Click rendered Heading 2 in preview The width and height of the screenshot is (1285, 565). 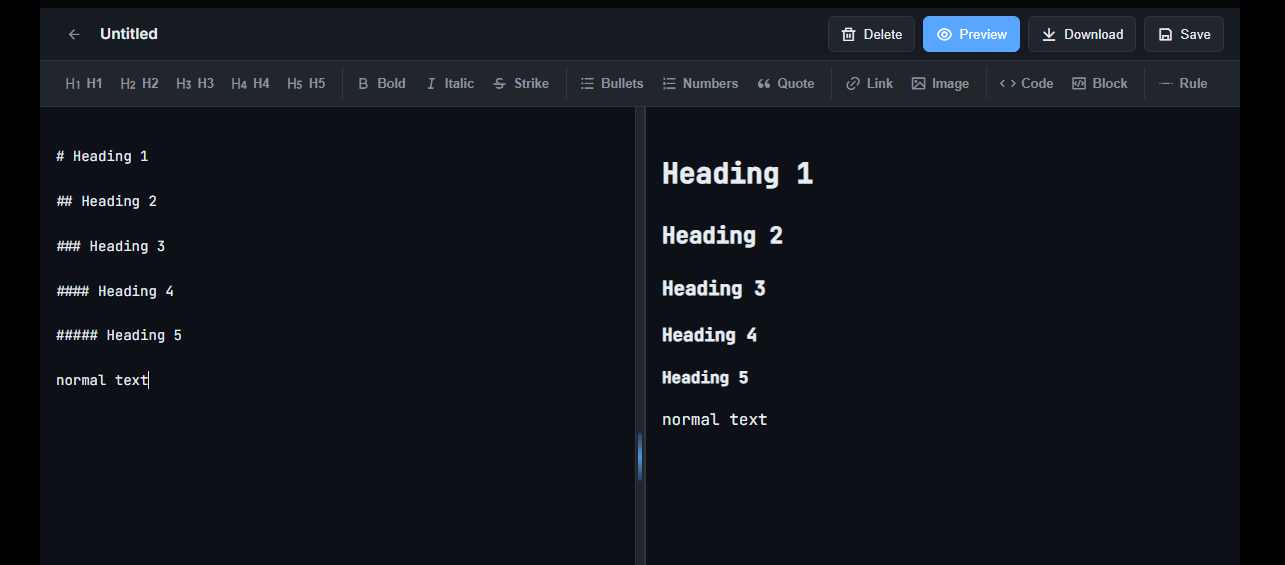(x=722, y=235)
